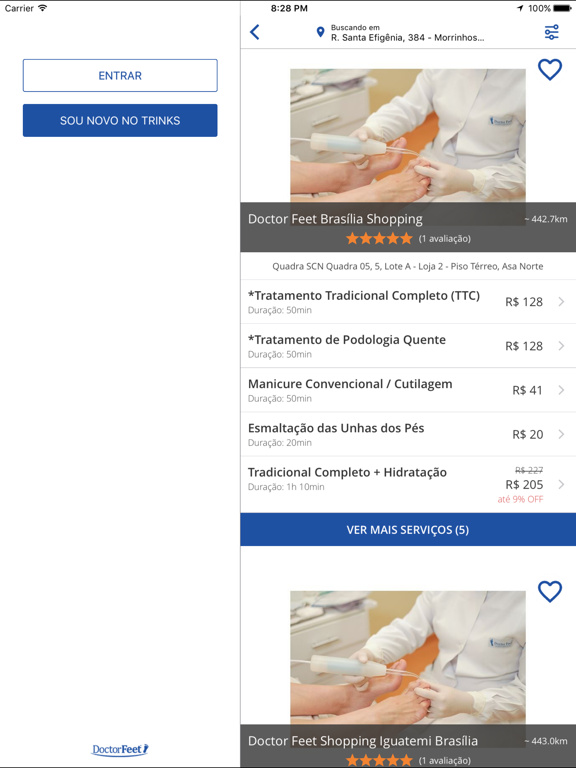Open chevron for Tratamento de Podologia Quente

pyautogui.click(x=561, y=346)
